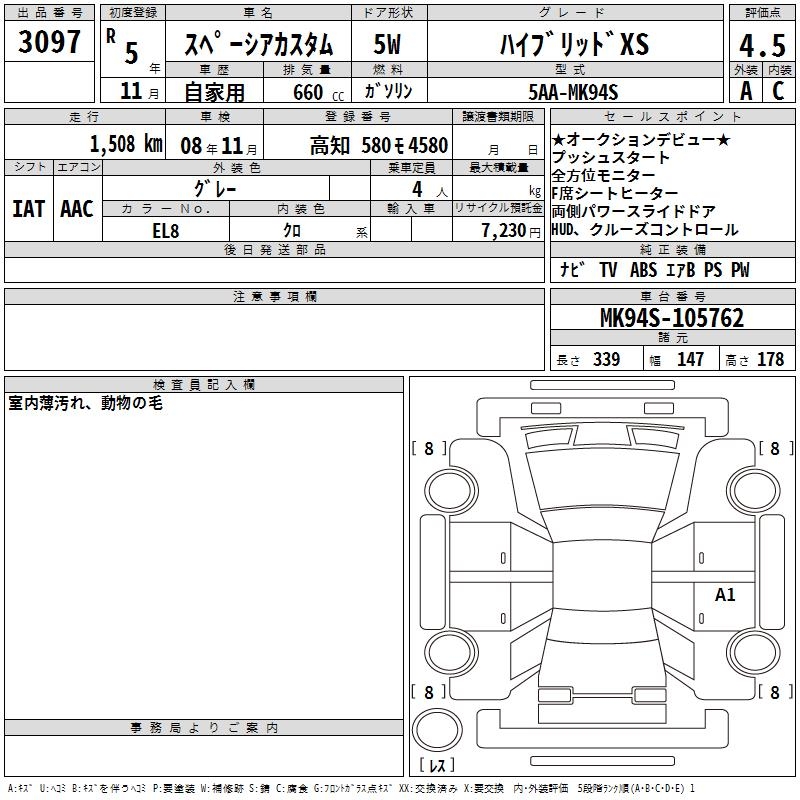Click ABS equipment label
This screenshot has height=800, width=800.
(643, 270)
